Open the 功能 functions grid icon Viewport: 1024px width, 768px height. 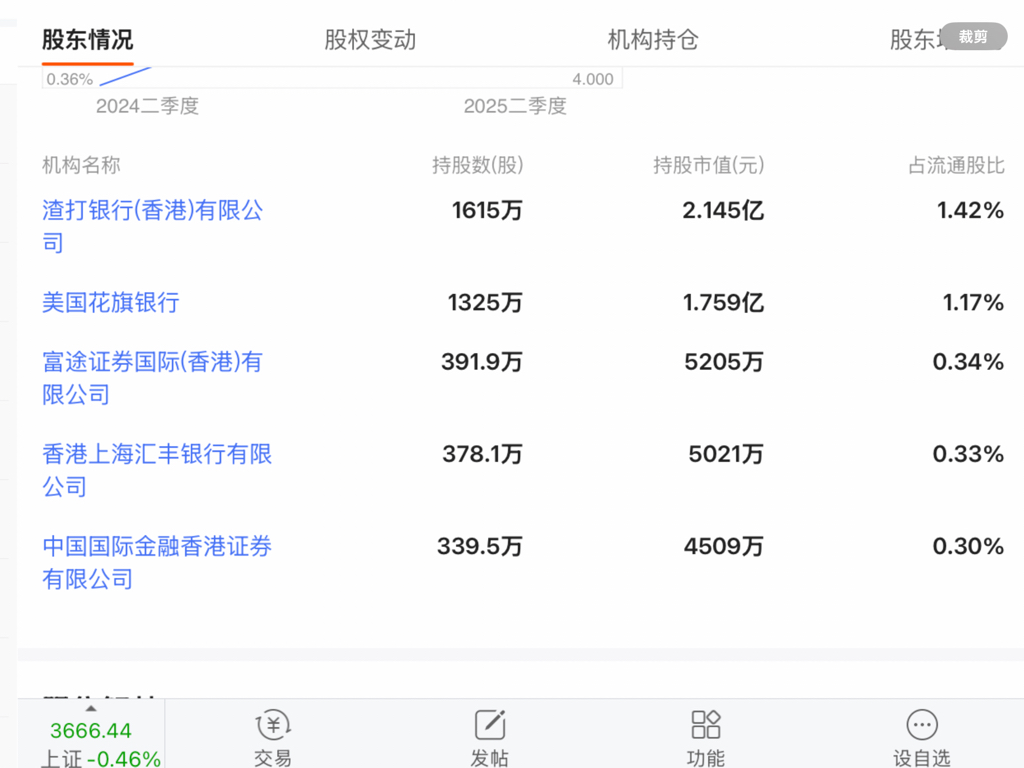(x=705, y=725)
